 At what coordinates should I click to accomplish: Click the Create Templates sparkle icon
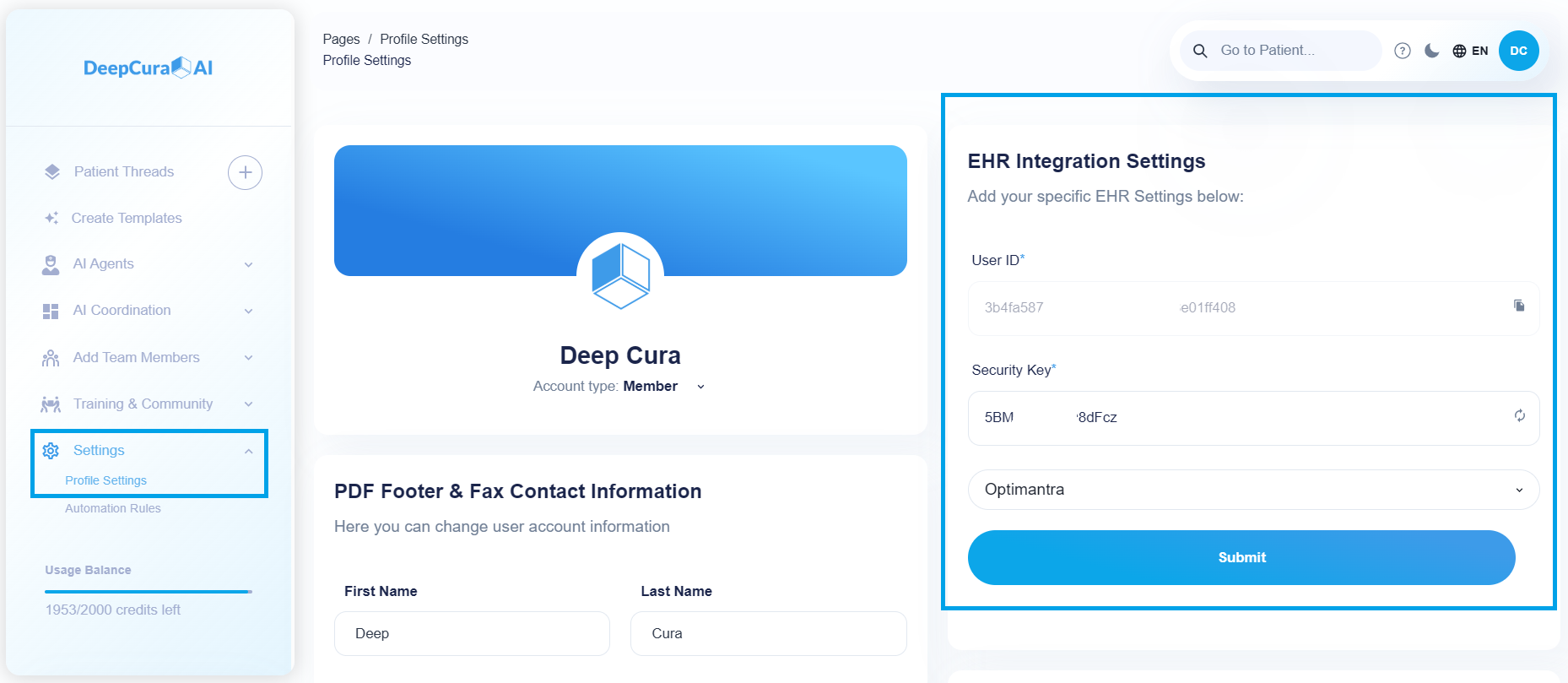51,218
